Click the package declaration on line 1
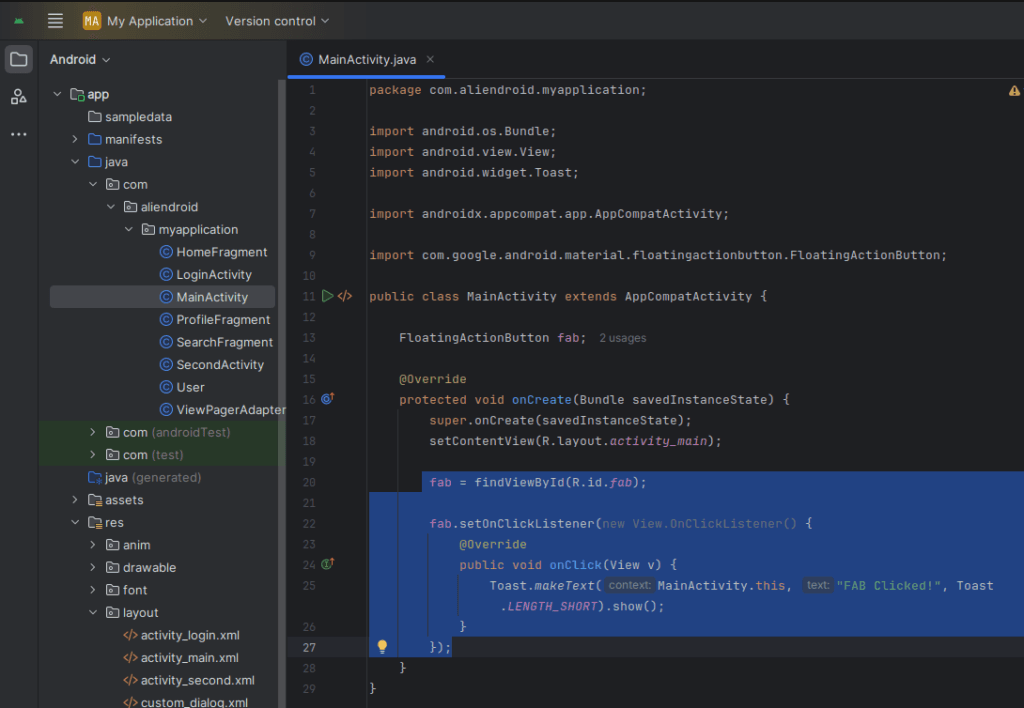This screenshot has width=1024, height=708. pos(507,90)
